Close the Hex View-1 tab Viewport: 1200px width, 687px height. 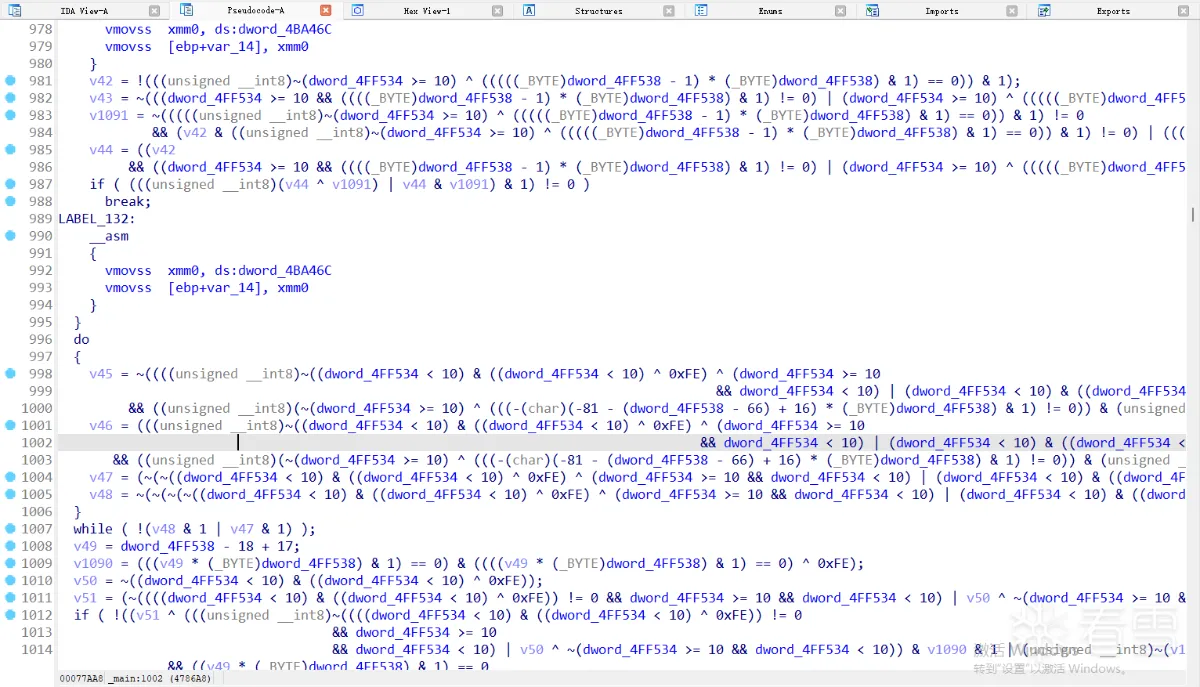[x=498, y=11]
